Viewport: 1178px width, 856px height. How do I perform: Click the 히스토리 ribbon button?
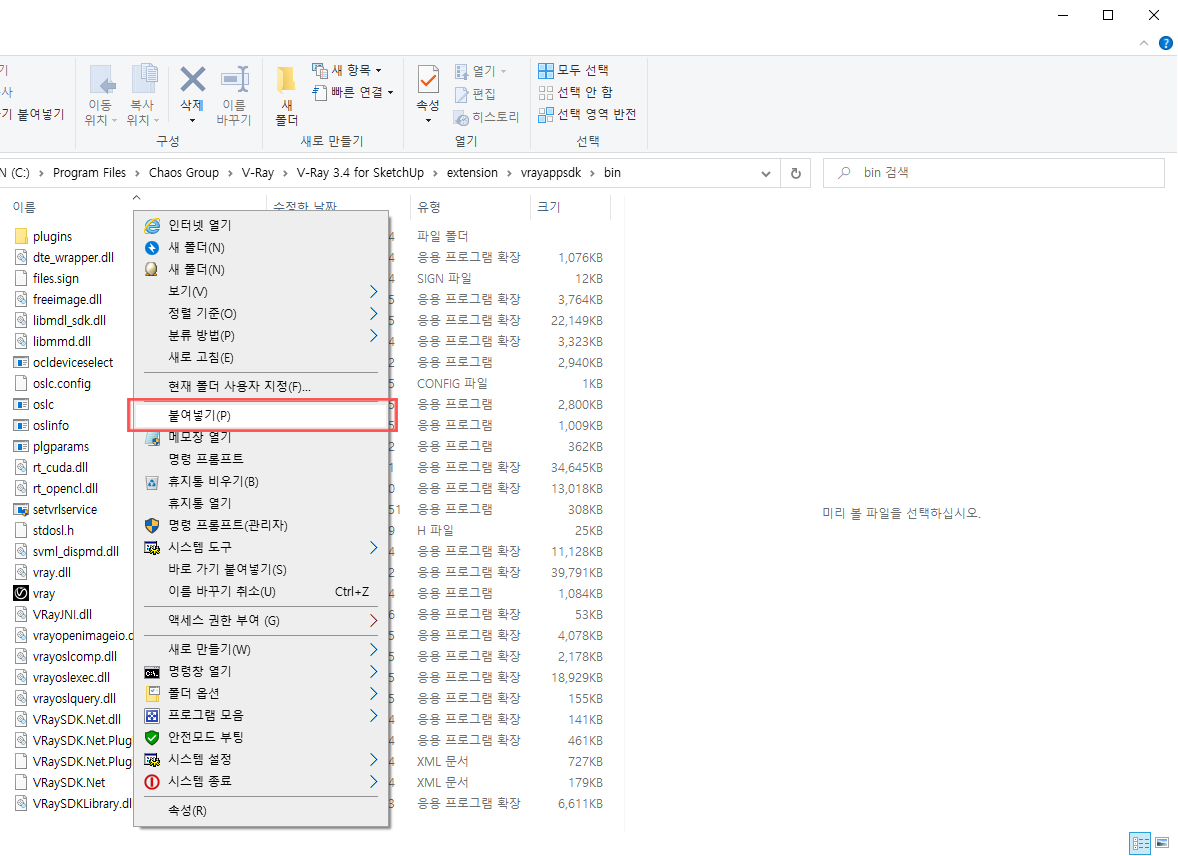486,117
